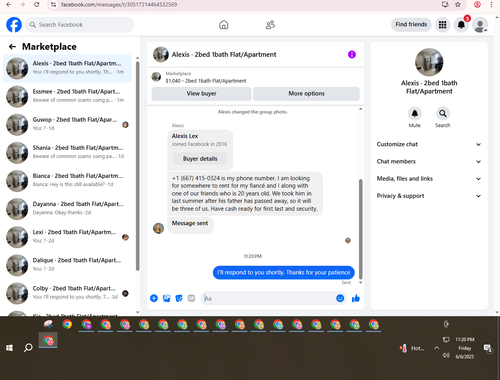The image size is (500, 380).
Task: Click the clock showing 11:20 PM
Action: pos(465,339)
